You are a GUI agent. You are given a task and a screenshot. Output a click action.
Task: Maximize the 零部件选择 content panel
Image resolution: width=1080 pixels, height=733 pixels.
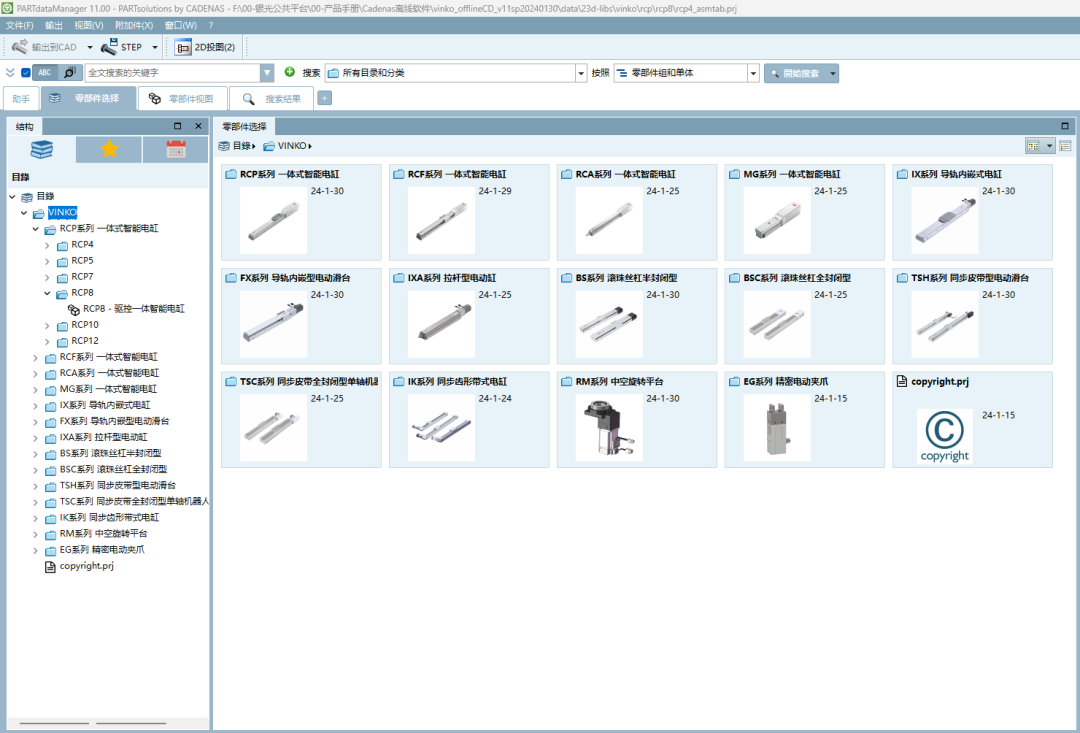click(x=1065, y=126)
